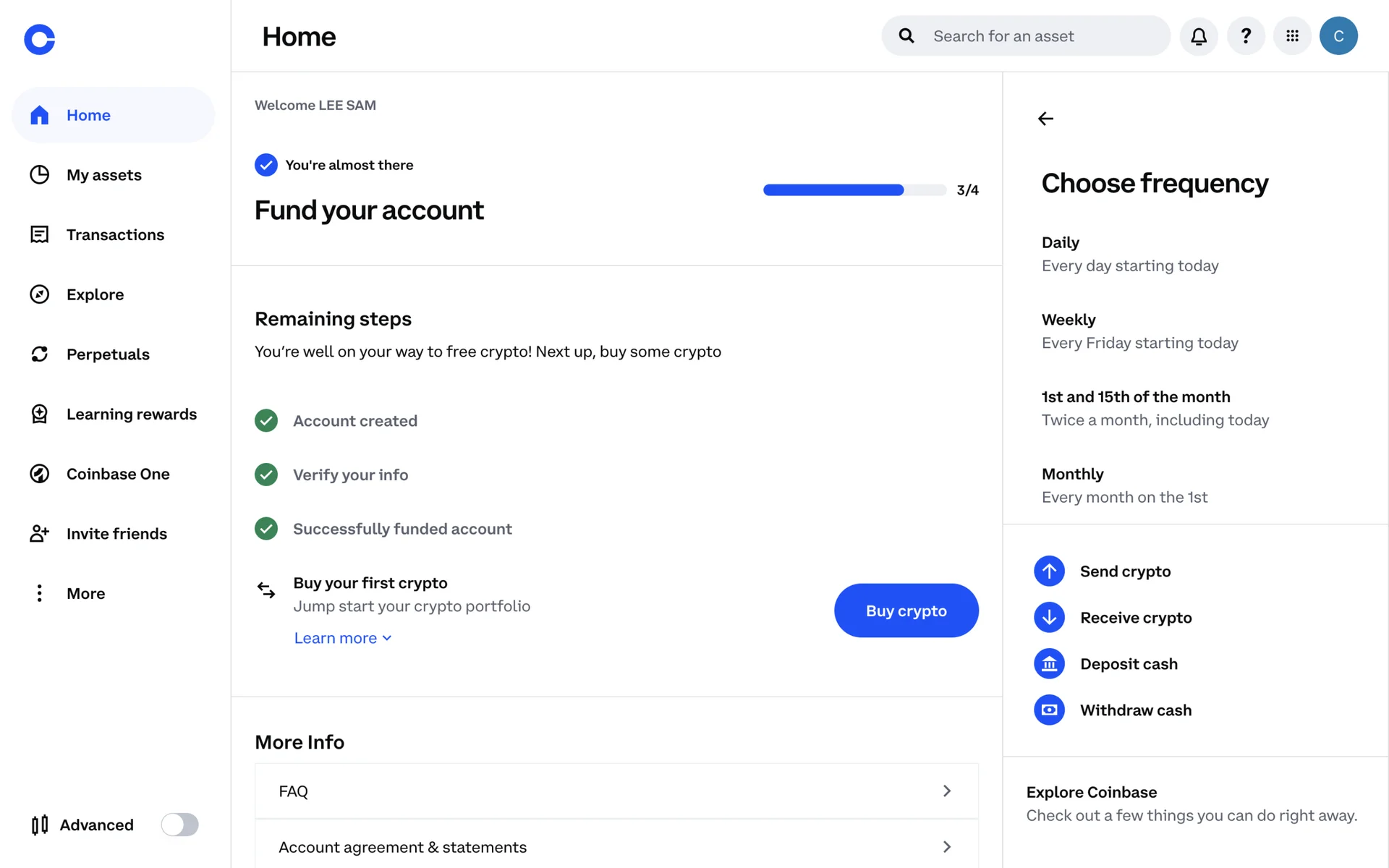Expand Learn more under Buy your first crypto
The image size is (1389, 868).
click(342, 638)
